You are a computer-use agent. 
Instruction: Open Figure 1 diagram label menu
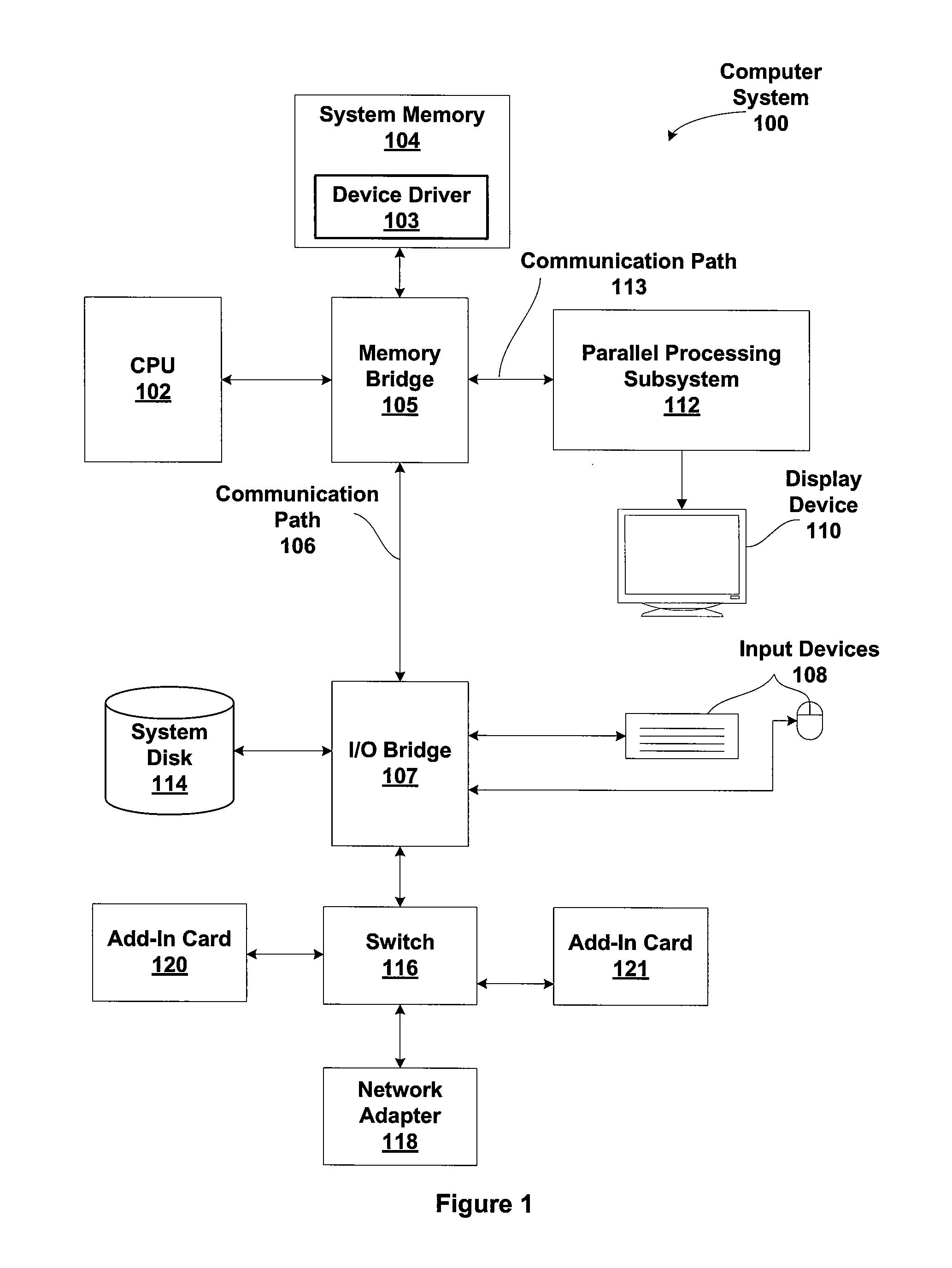pyautogui.click(x=475, y=1205)
